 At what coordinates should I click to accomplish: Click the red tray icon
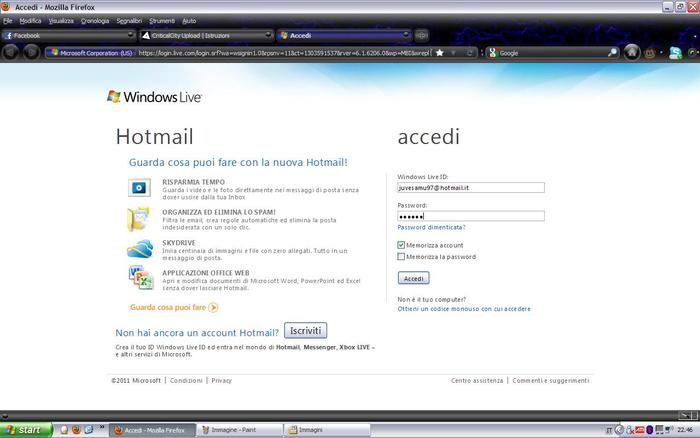[x=640, y=430]
